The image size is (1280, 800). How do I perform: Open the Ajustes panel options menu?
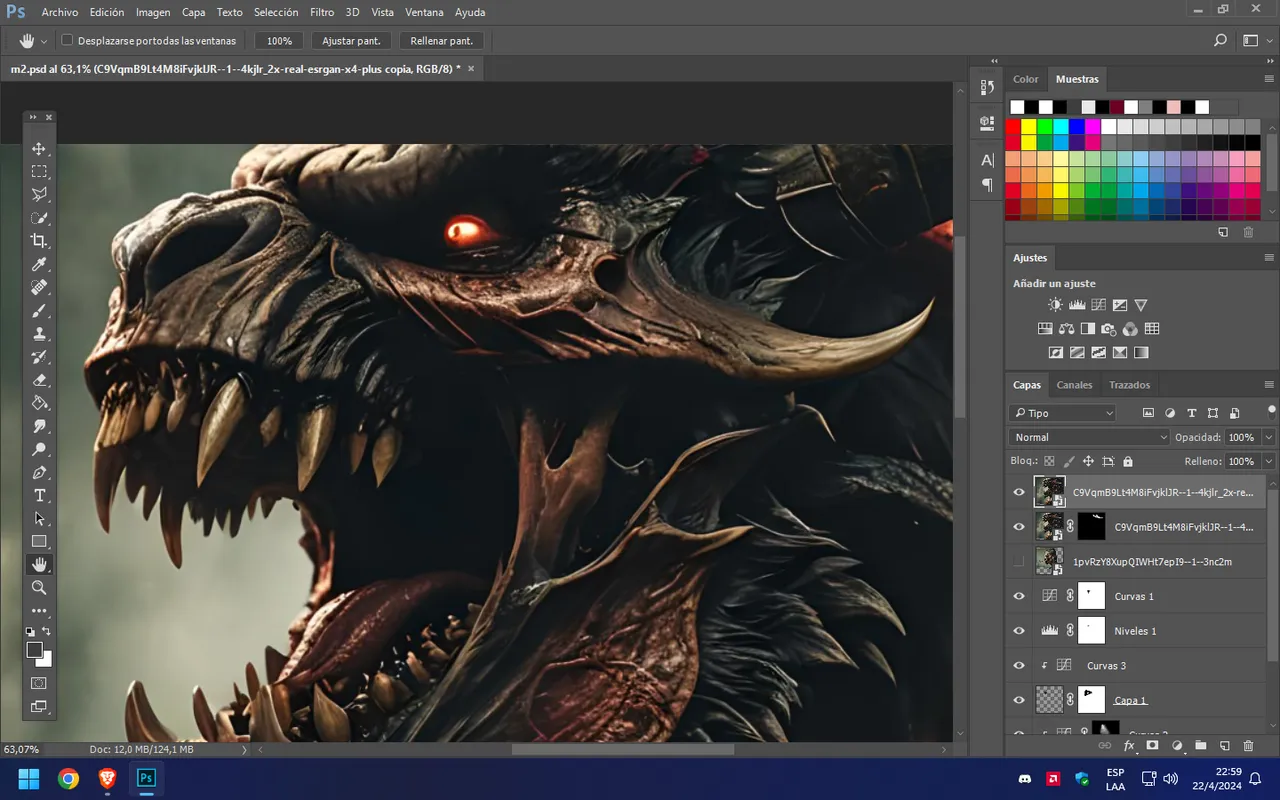click(x=1269, y=258)
